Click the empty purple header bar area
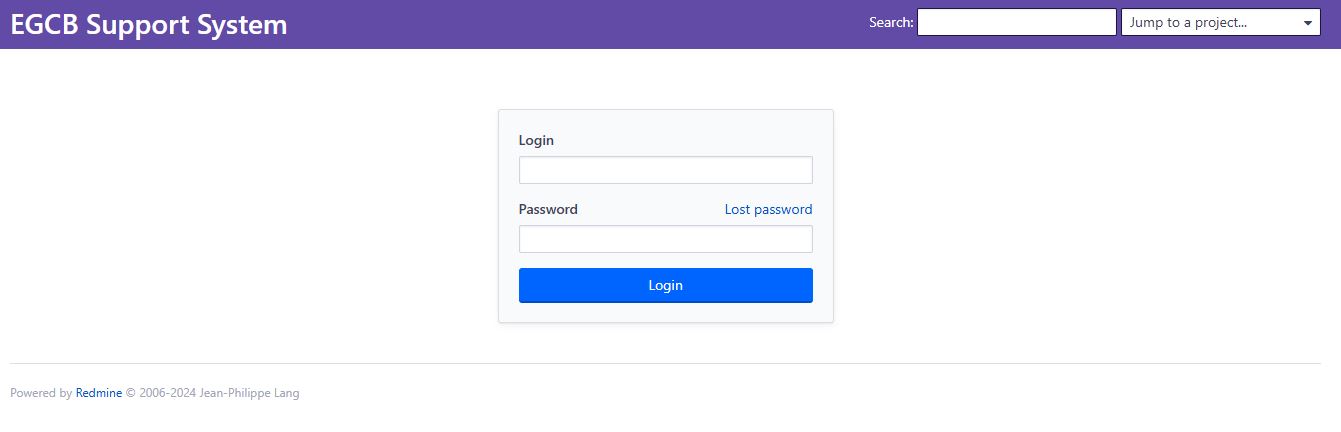 (x=580, y=24)
